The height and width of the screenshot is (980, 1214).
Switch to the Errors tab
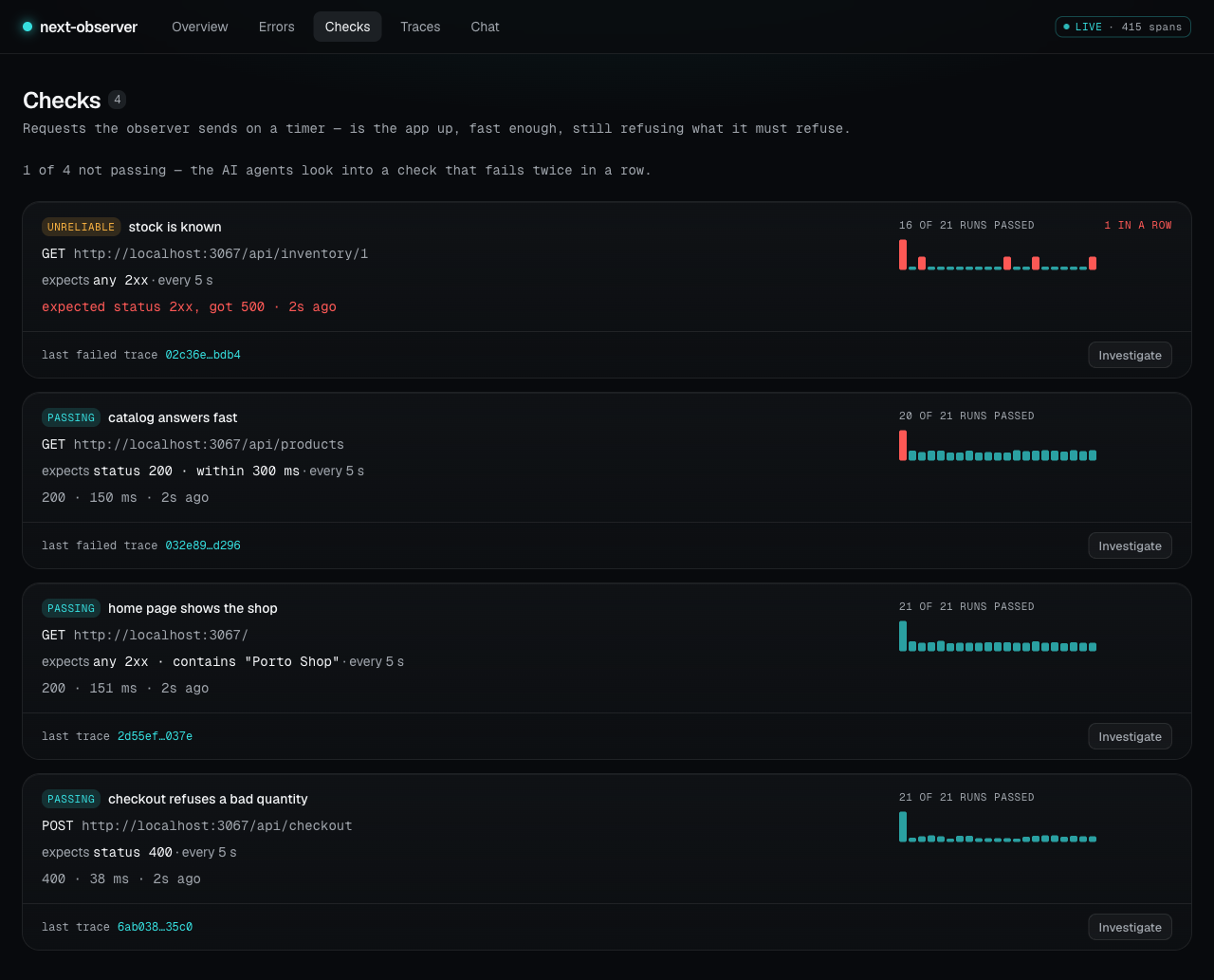click(276, 27)
